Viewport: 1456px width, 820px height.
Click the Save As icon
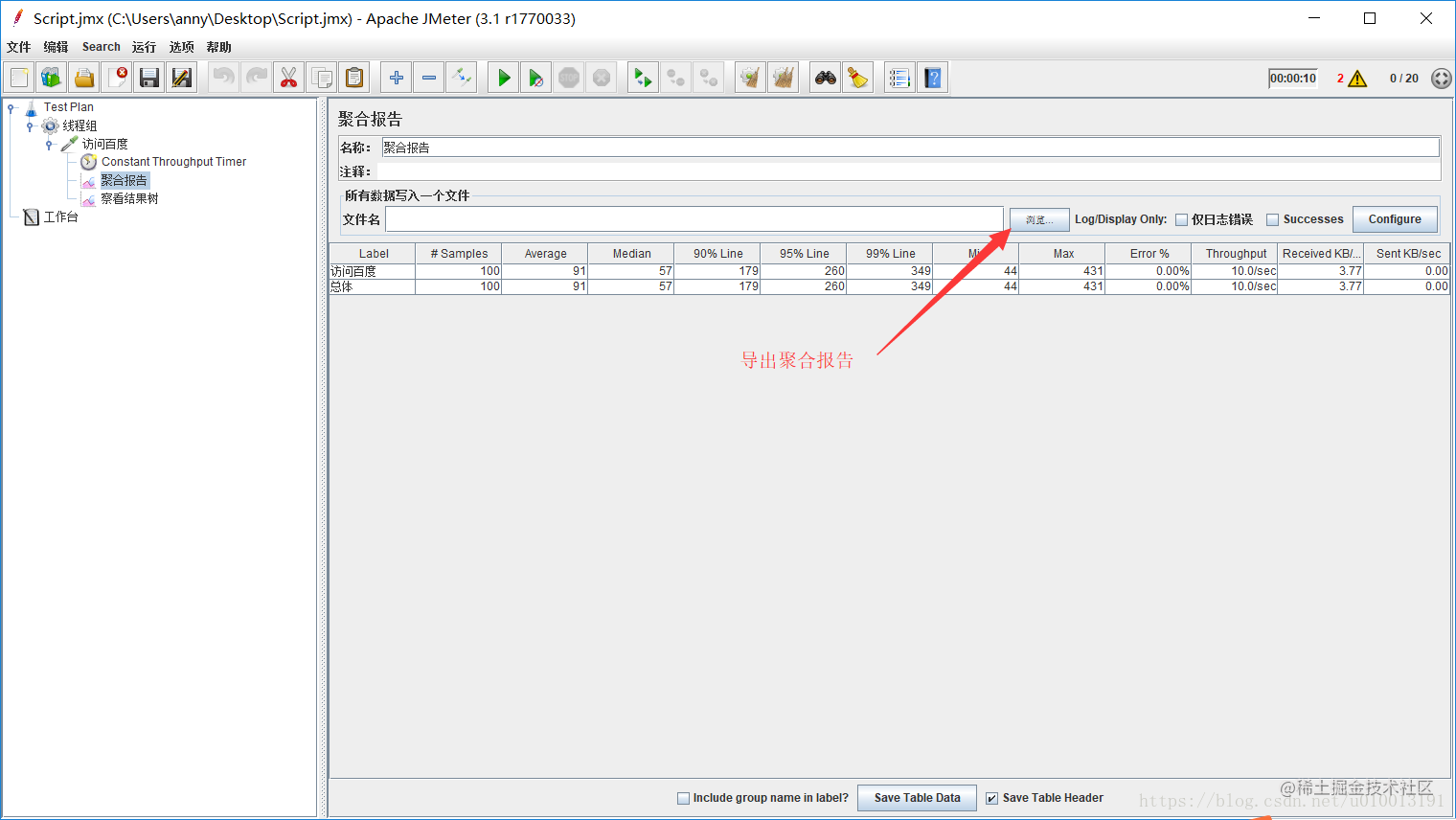182,78
